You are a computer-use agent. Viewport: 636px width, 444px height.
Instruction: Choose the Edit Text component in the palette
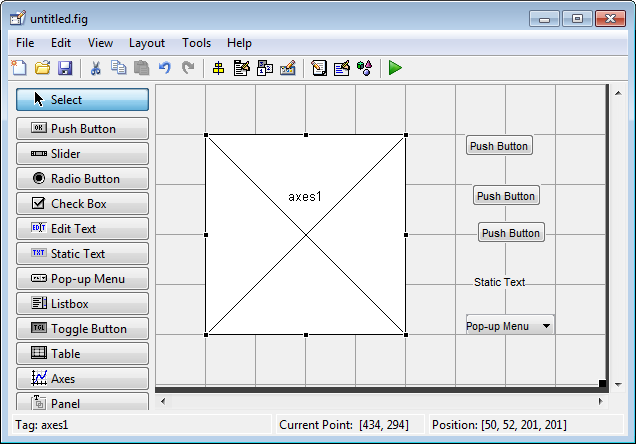pos(82,229)
